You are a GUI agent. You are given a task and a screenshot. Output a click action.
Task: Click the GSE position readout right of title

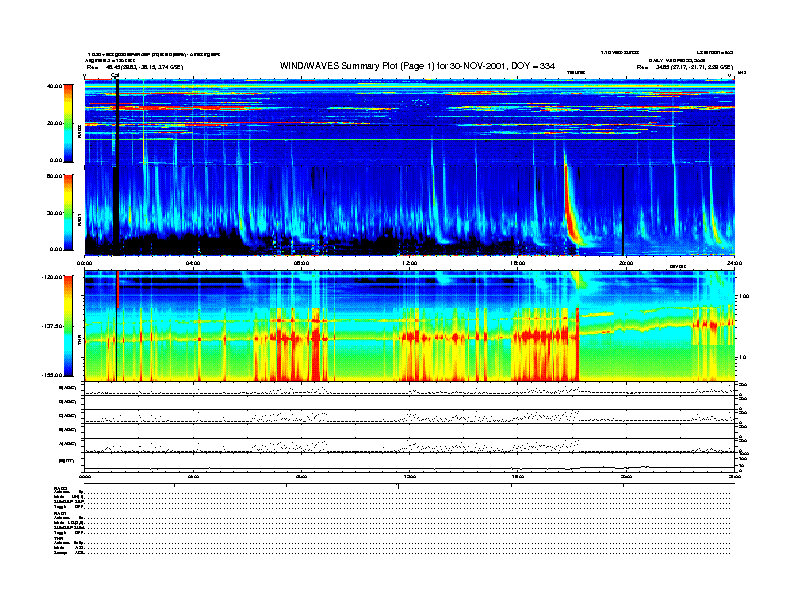point(685,67)
